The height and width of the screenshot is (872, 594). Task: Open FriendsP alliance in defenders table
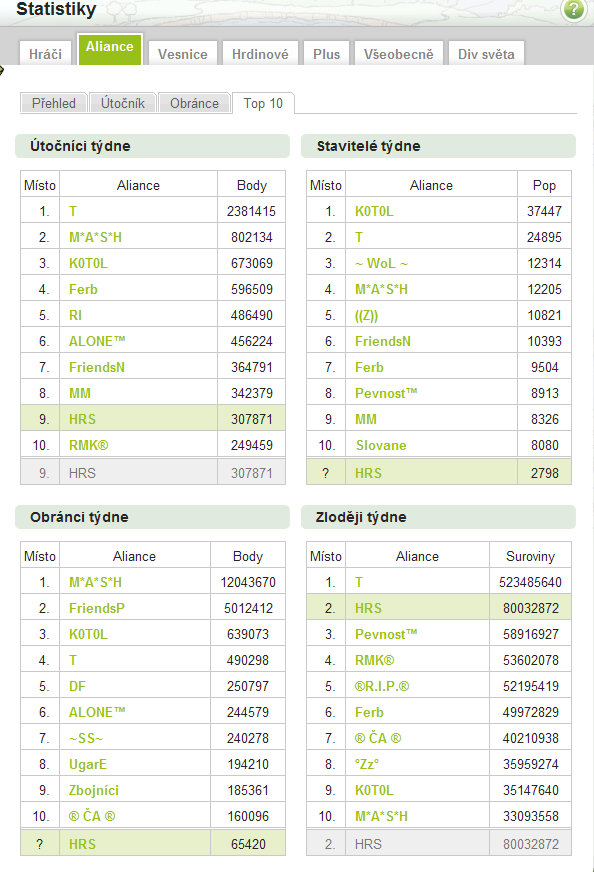(97, 608)
